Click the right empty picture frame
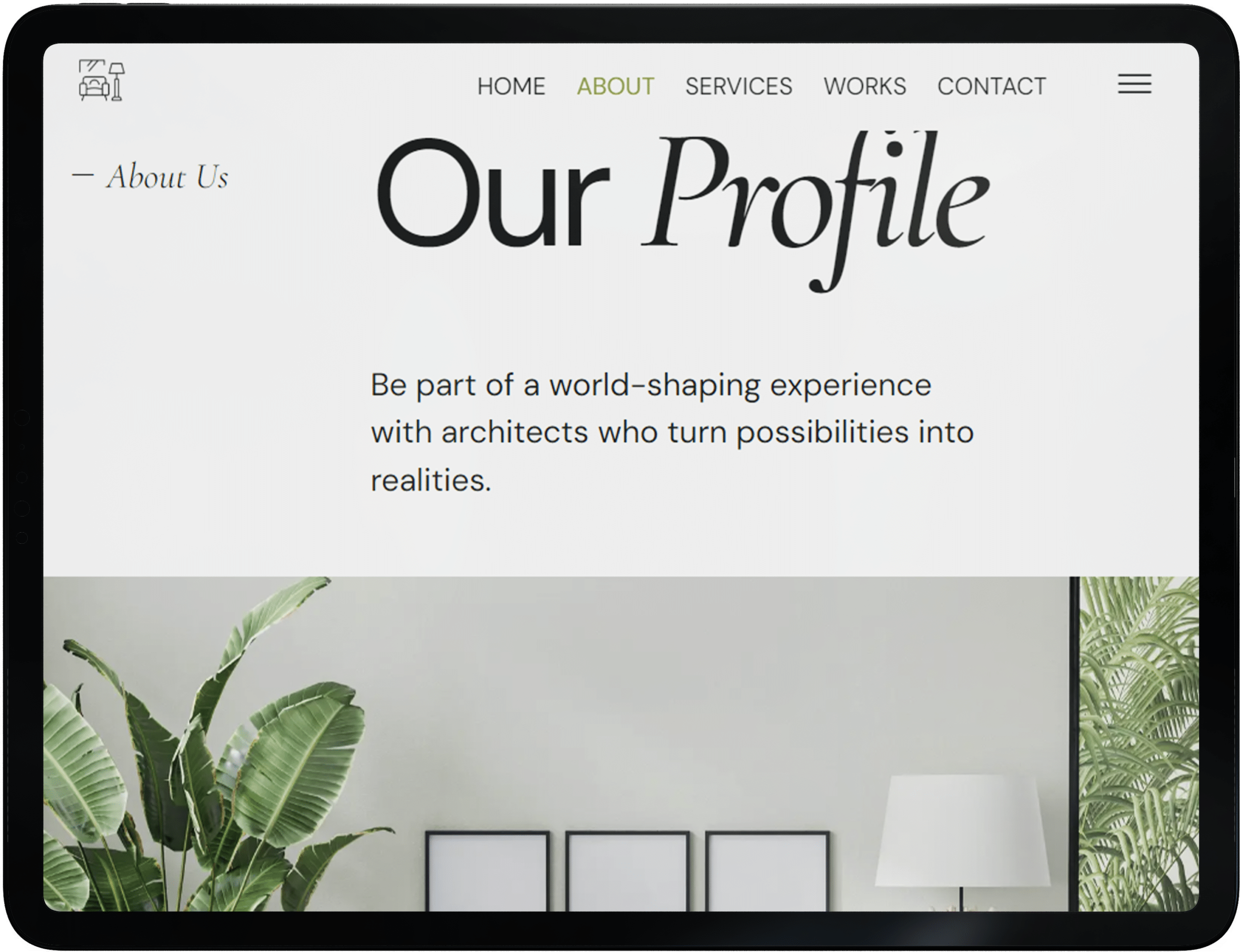The width and height of the screenshot is (1240, 952). [767, 871]
